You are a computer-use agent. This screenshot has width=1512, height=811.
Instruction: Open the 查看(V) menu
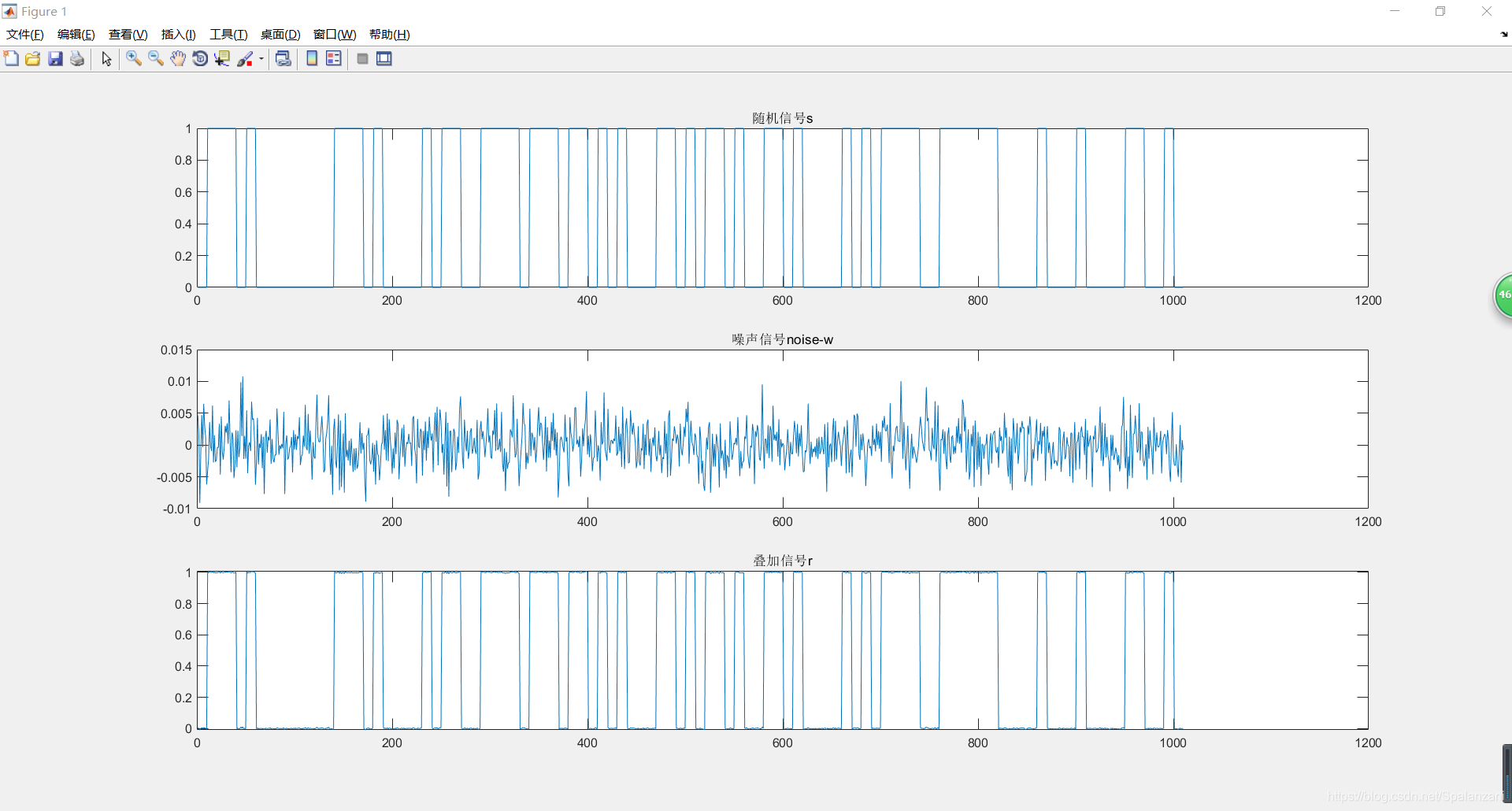[x=128, y=35]
